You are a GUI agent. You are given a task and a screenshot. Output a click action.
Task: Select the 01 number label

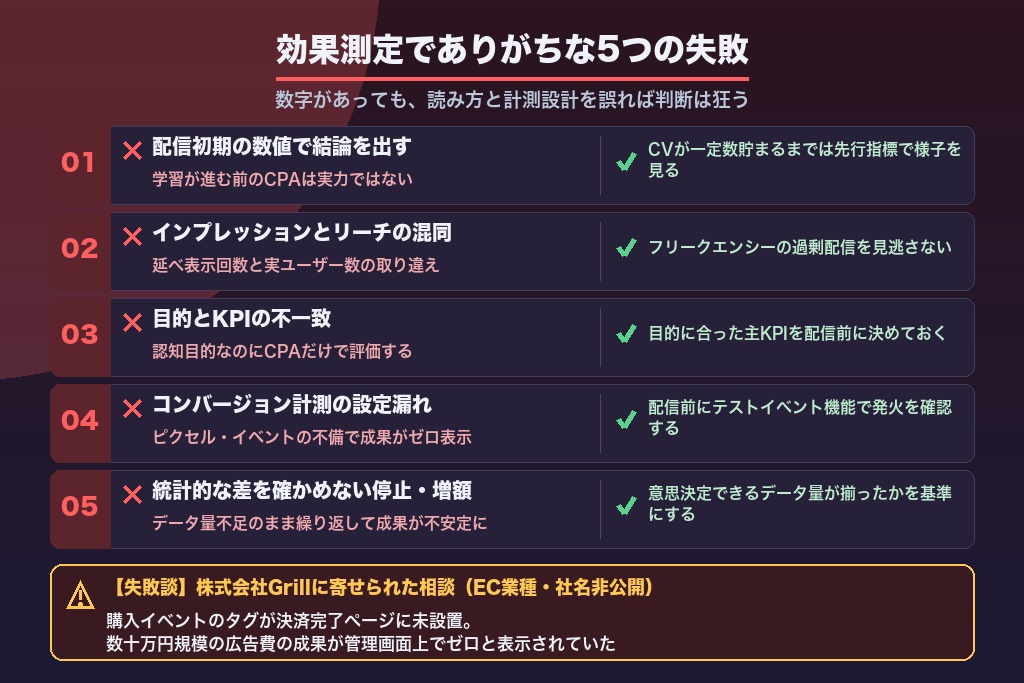point(78,163)
